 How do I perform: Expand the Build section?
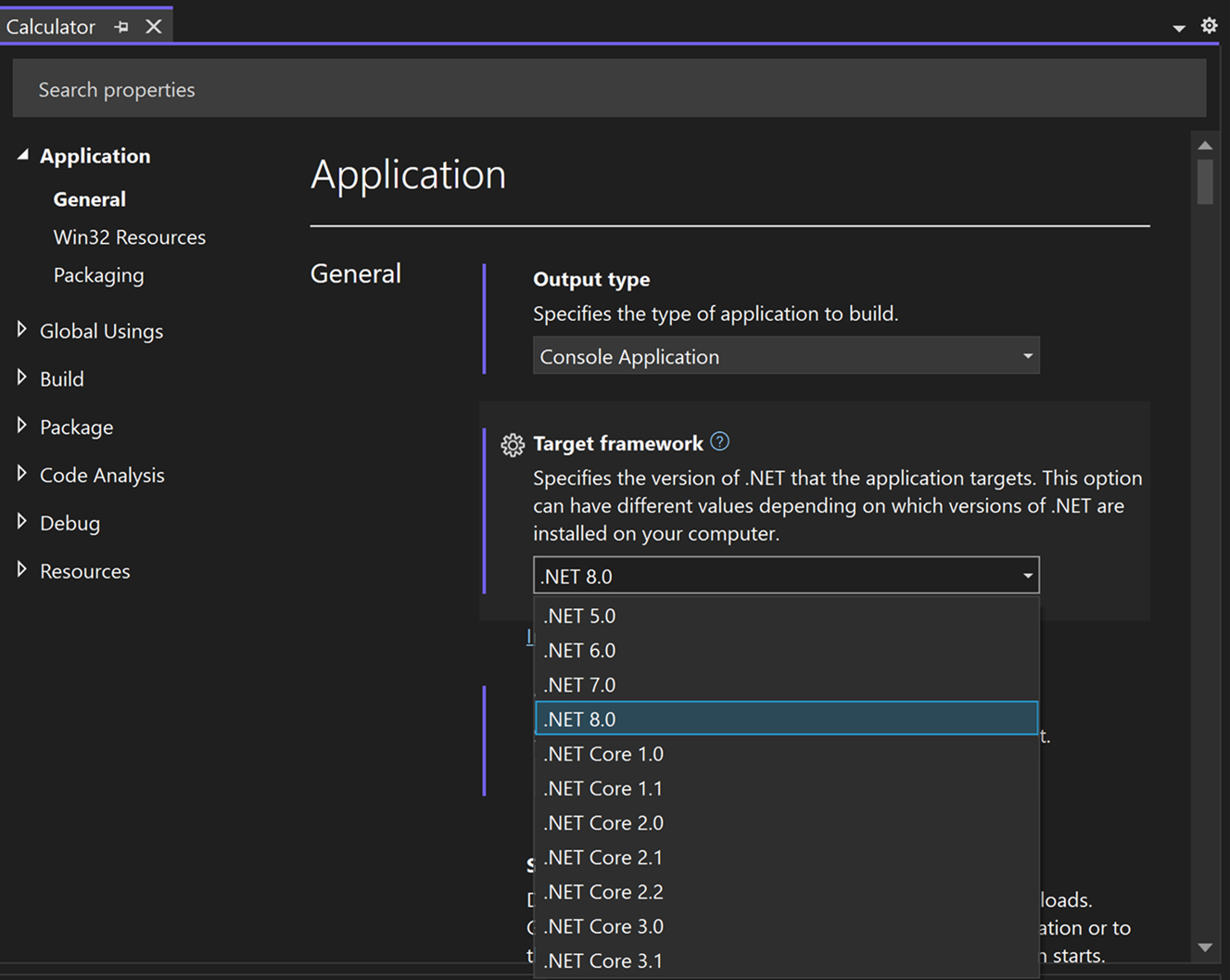click(x=22, y=378)
